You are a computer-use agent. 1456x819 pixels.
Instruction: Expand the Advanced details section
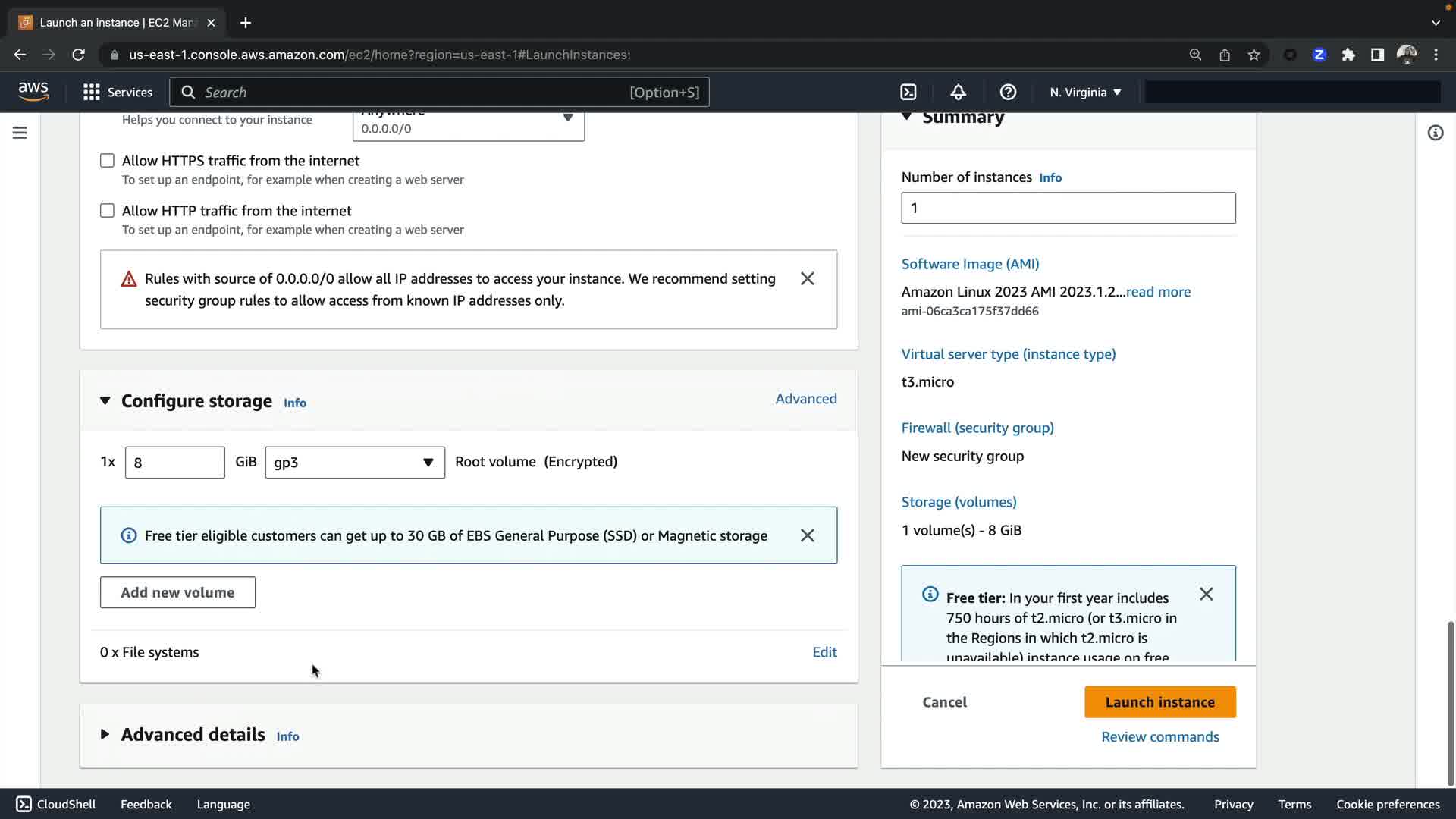105,734
